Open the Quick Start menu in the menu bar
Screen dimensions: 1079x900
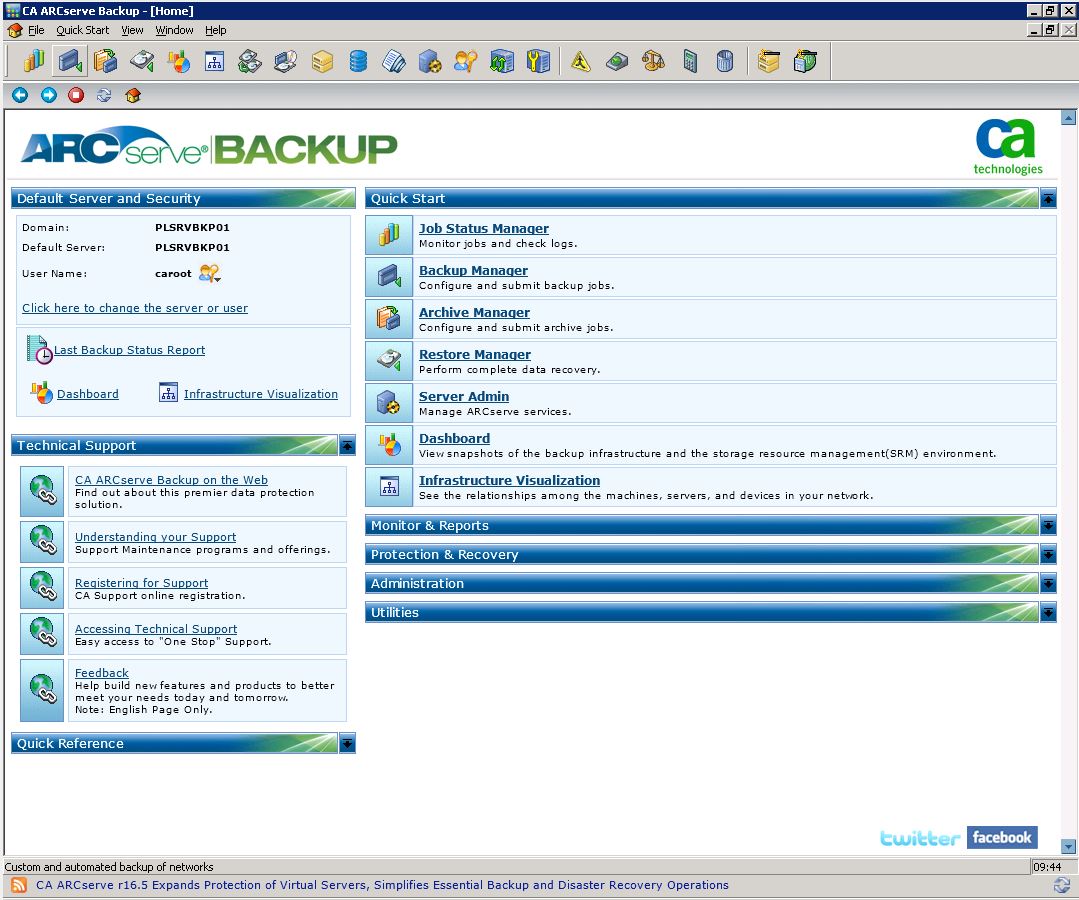(82, 30)
